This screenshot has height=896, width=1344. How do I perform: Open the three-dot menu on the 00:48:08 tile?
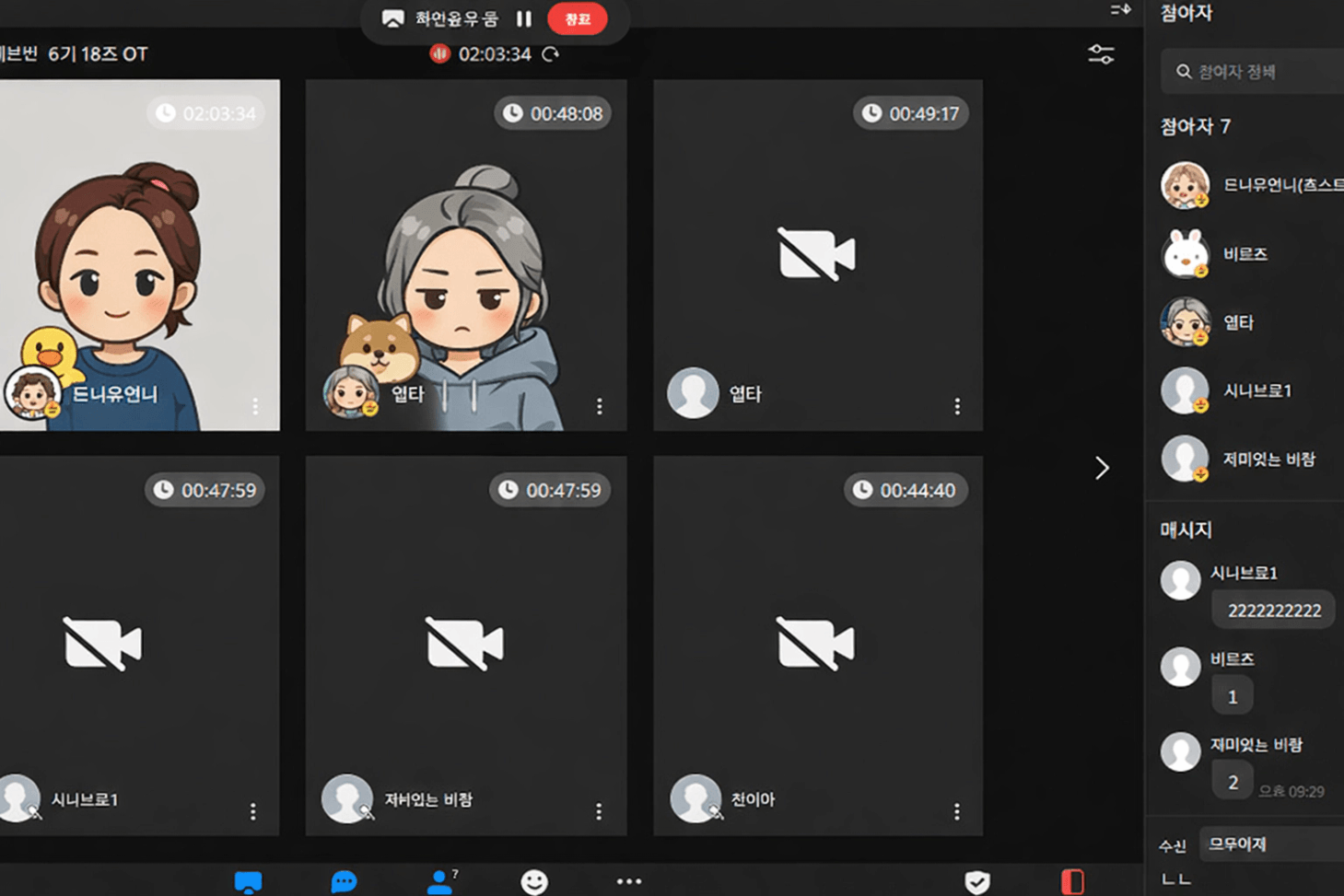600,406
